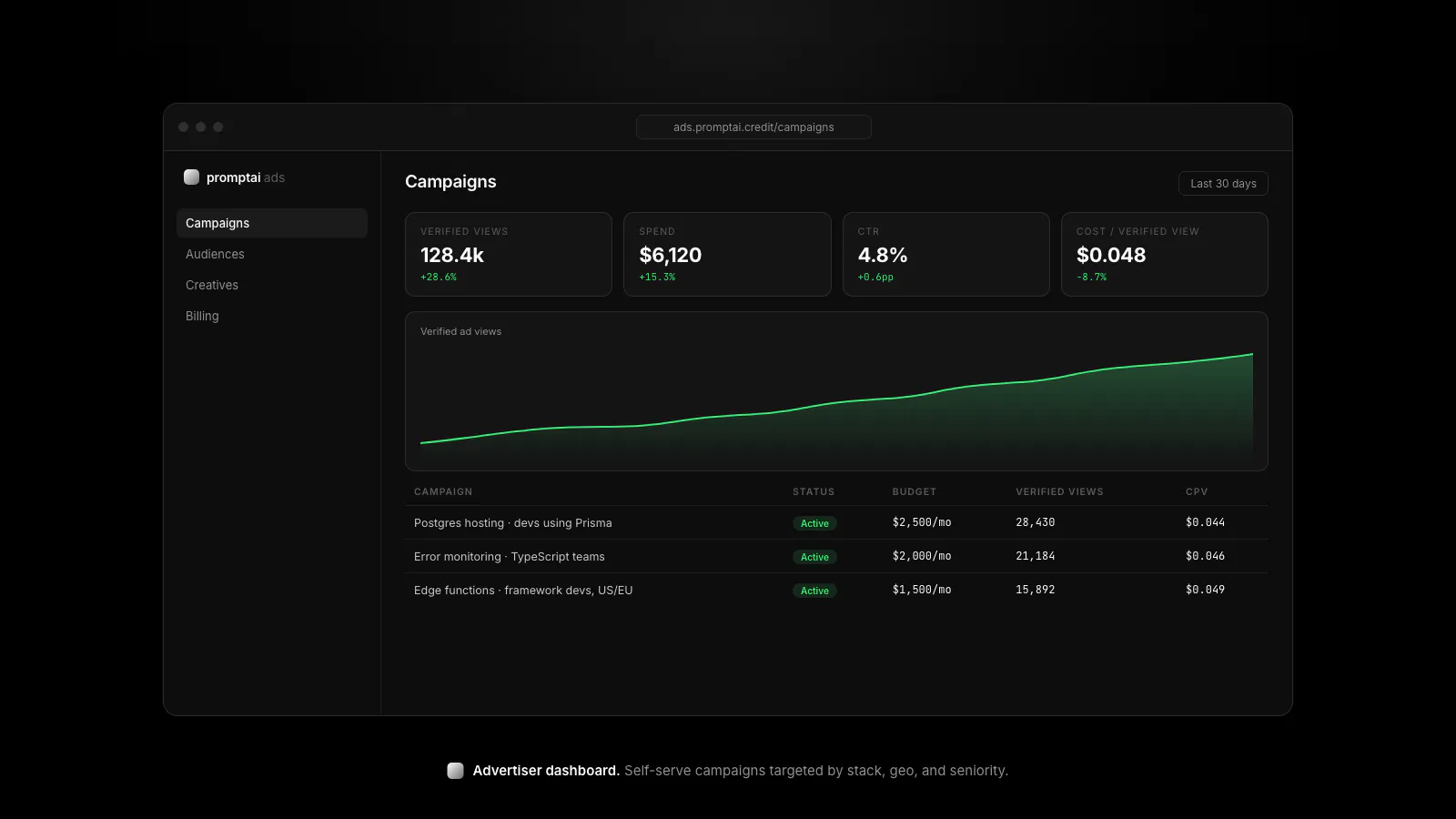Click the +0.6pp CTR change indicator

point(875,277)
